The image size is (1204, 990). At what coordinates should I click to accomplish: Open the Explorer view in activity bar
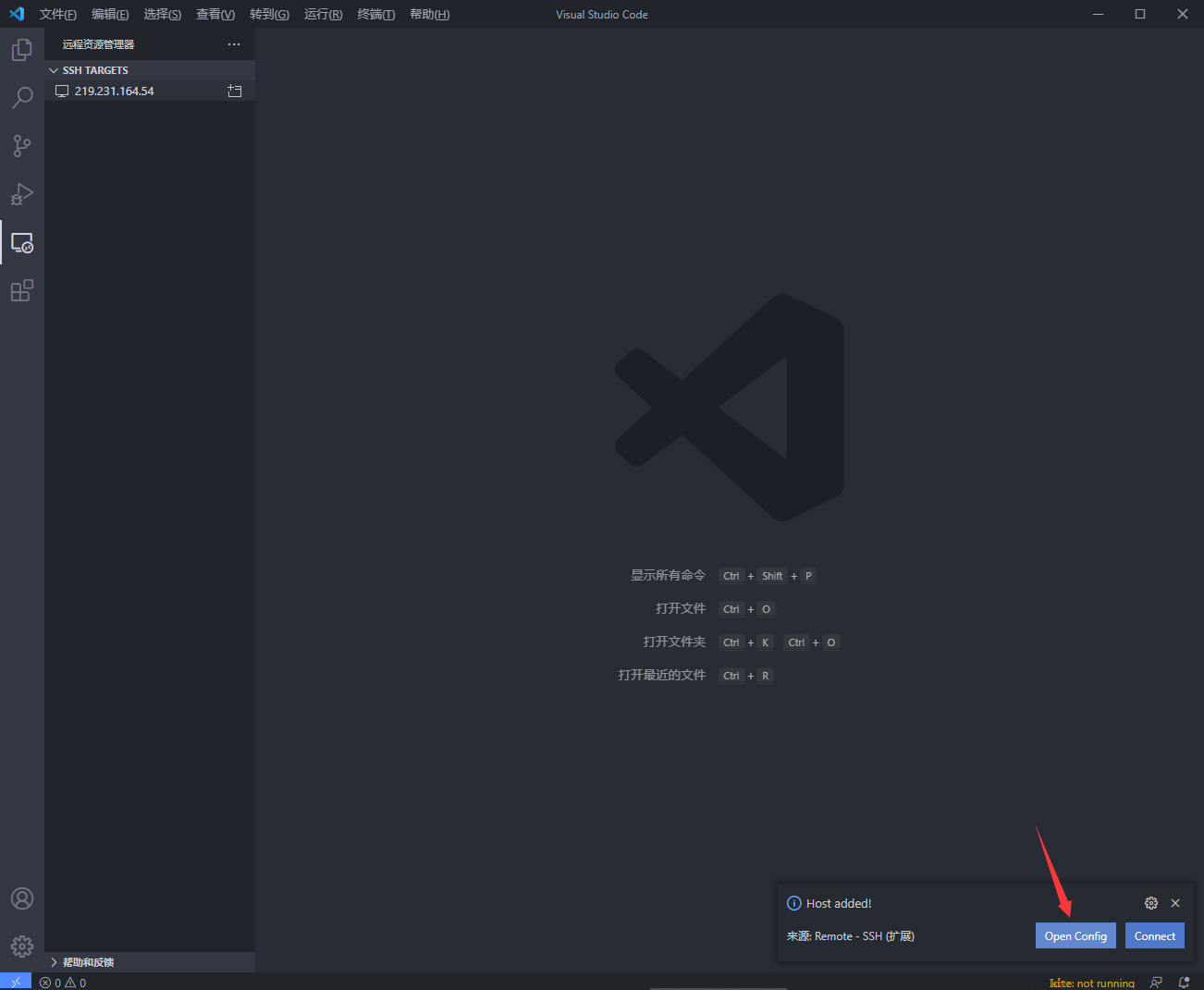pyautogui.click(x=22, y=50)
